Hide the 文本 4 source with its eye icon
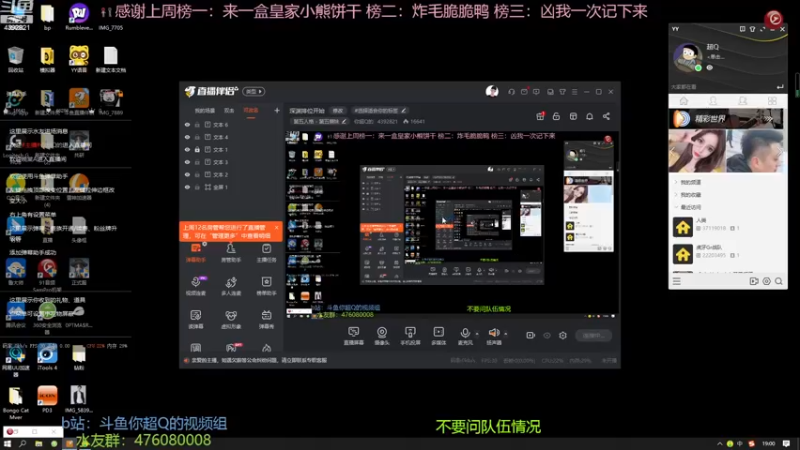Viewport: 800px width, 450px height. pos(187,137)
